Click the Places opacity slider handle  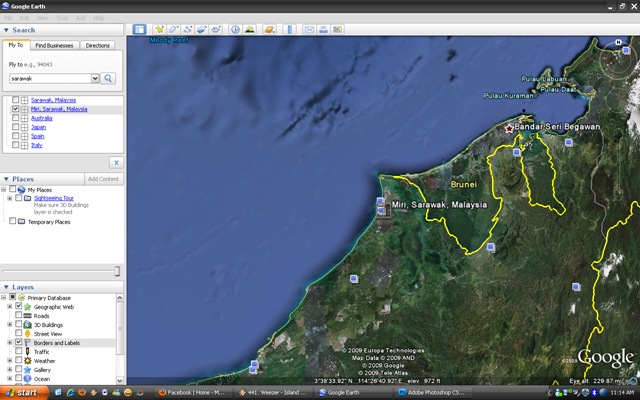pyautogui.click(x=117, y=271)
